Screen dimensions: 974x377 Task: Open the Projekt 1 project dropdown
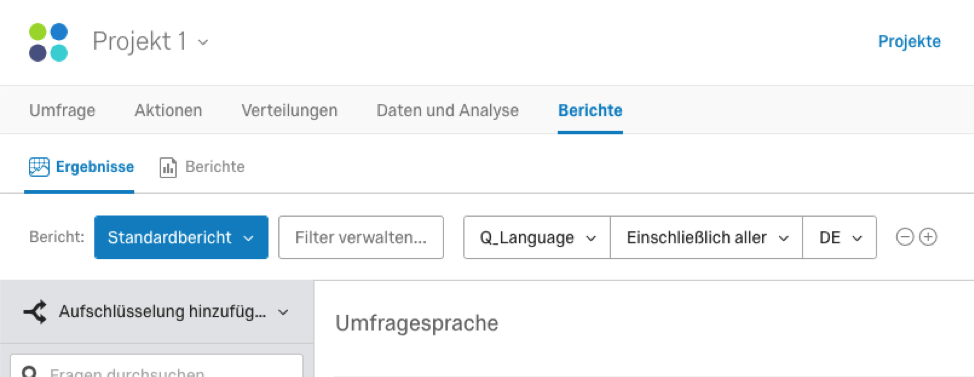150,42
